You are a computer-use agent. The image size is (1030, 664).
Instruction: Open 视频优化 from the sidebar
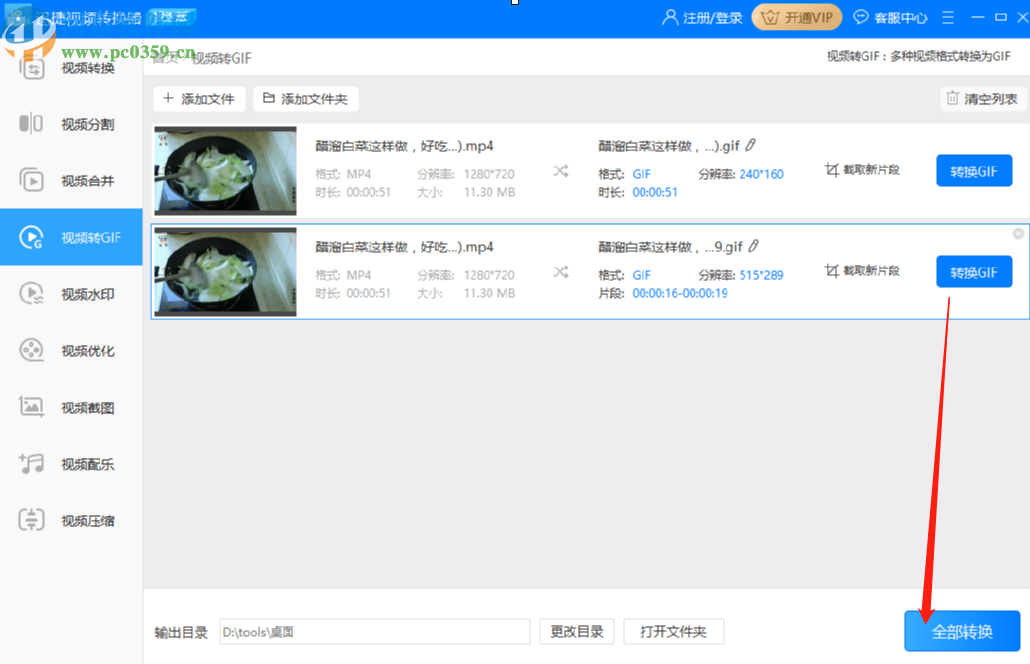point(71,351)
